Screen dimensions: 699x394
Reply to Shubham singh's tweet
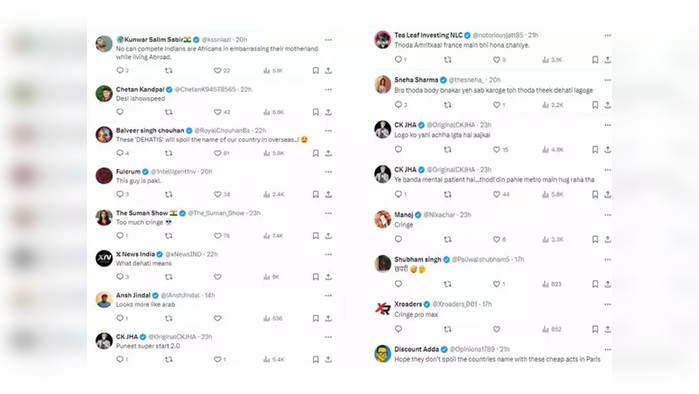click(399, 284)
